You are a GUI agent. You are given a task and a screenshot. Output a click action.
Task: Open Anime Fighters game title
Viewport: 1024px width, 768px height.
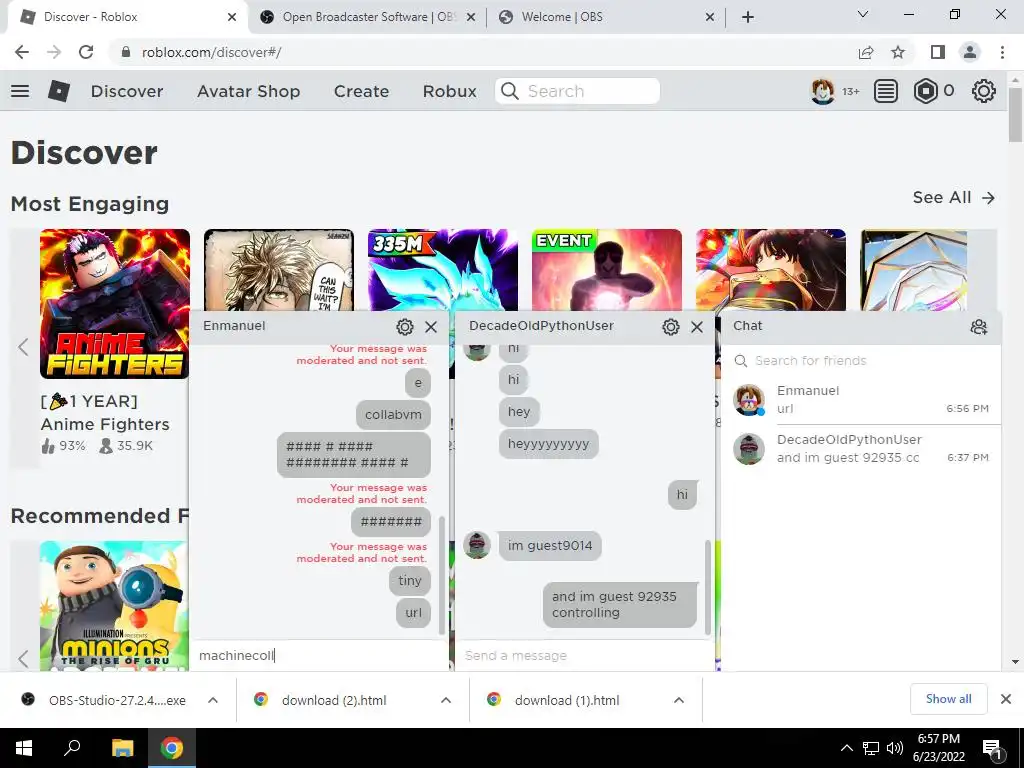[105, 413]
